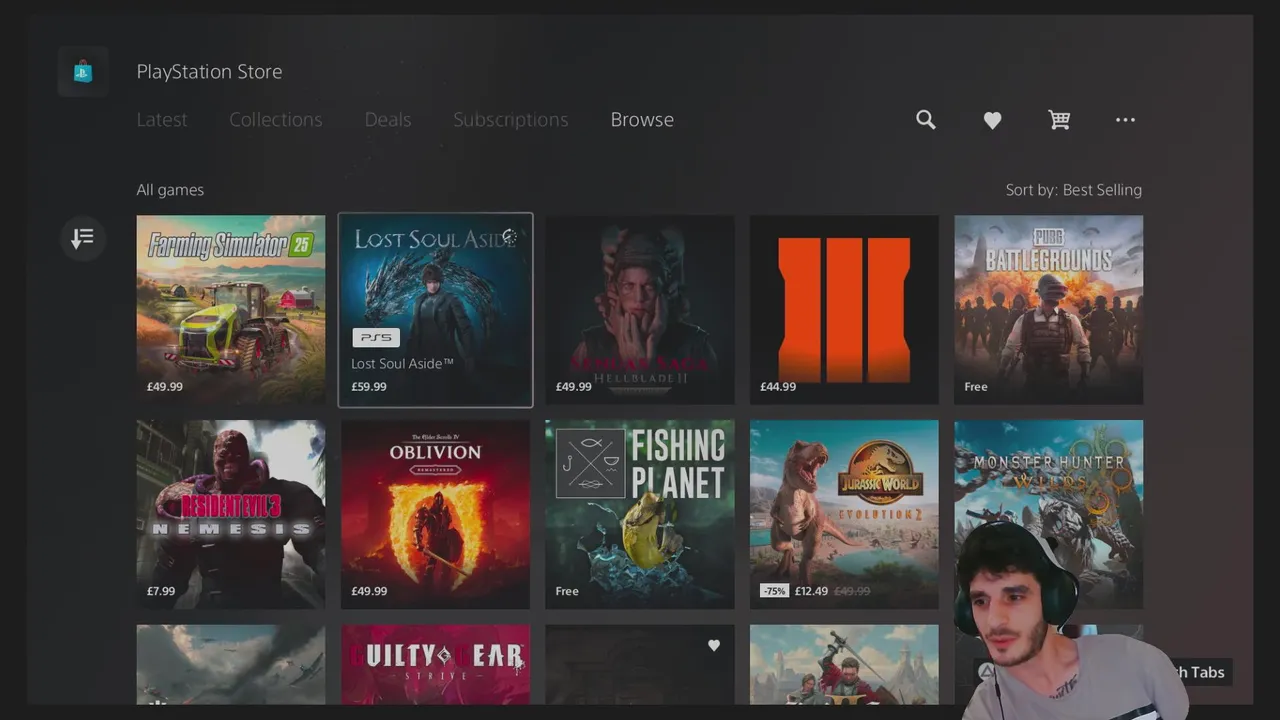Click the £44.99 price label
Screen dimensions: 1280x720
(x=778, y=387)
